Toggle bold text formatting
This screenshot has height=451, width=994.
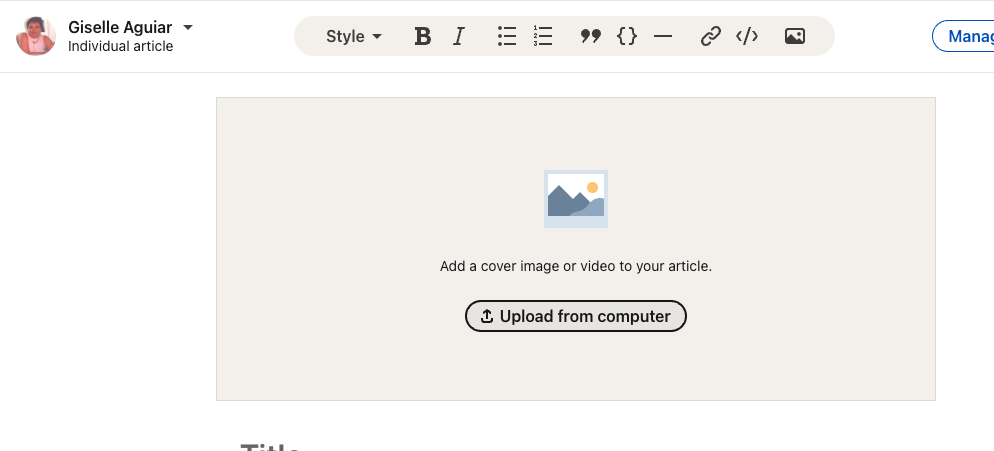423,37
